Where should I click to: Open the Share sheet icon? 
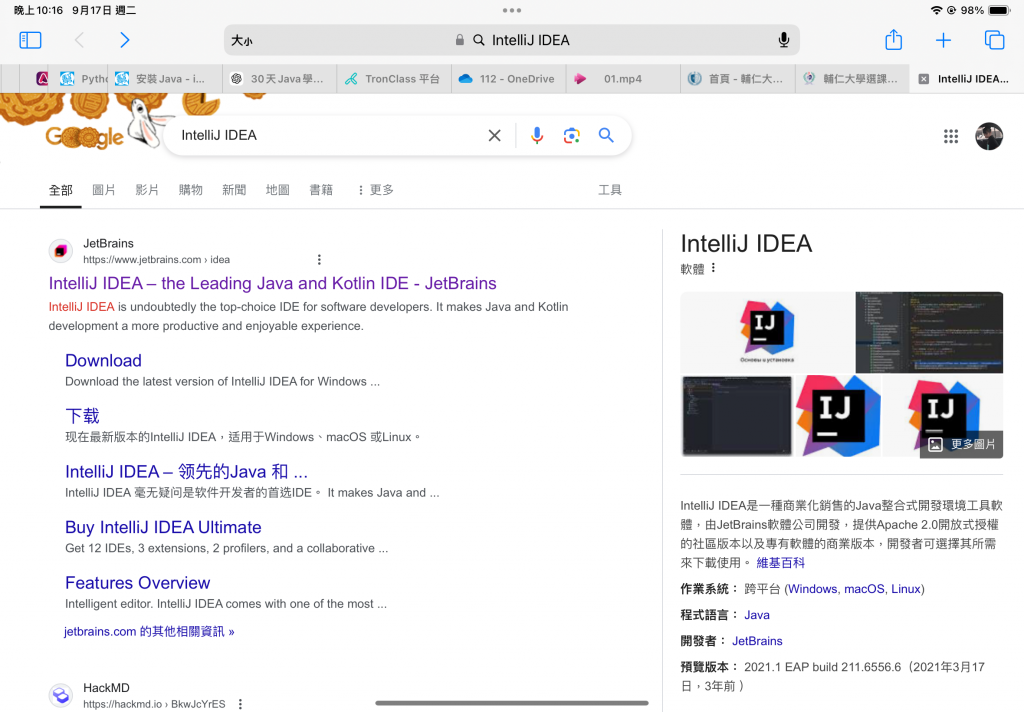(893, 40)
